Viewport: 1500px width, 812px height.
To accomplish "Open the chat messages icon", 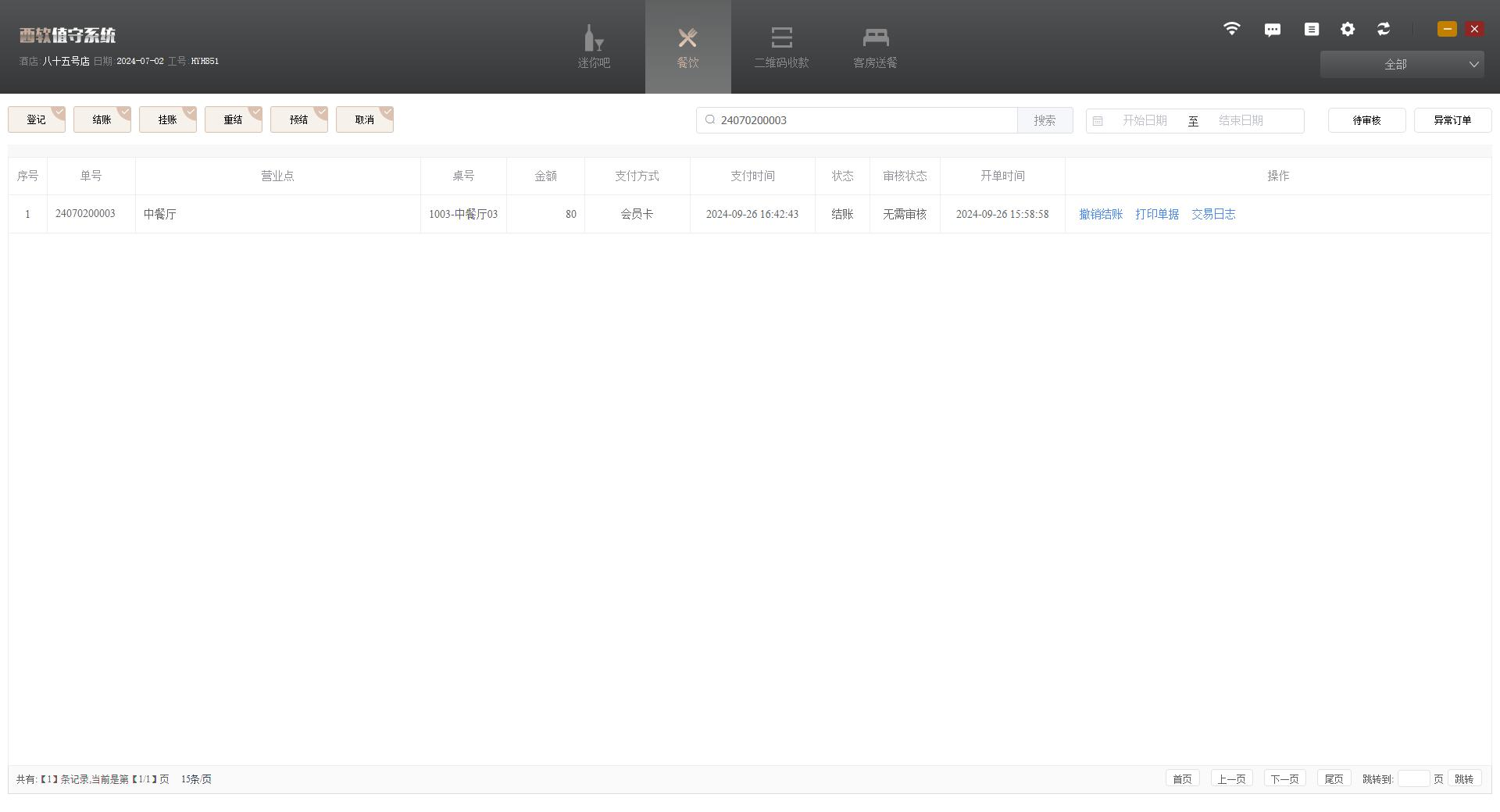I will click(1272, 30).
